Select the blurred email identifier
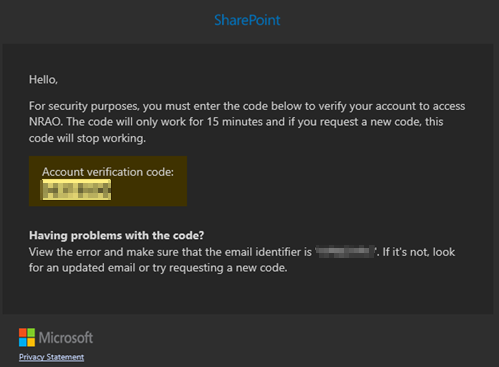This screenshot has height=367, width=499. [345, 252]
